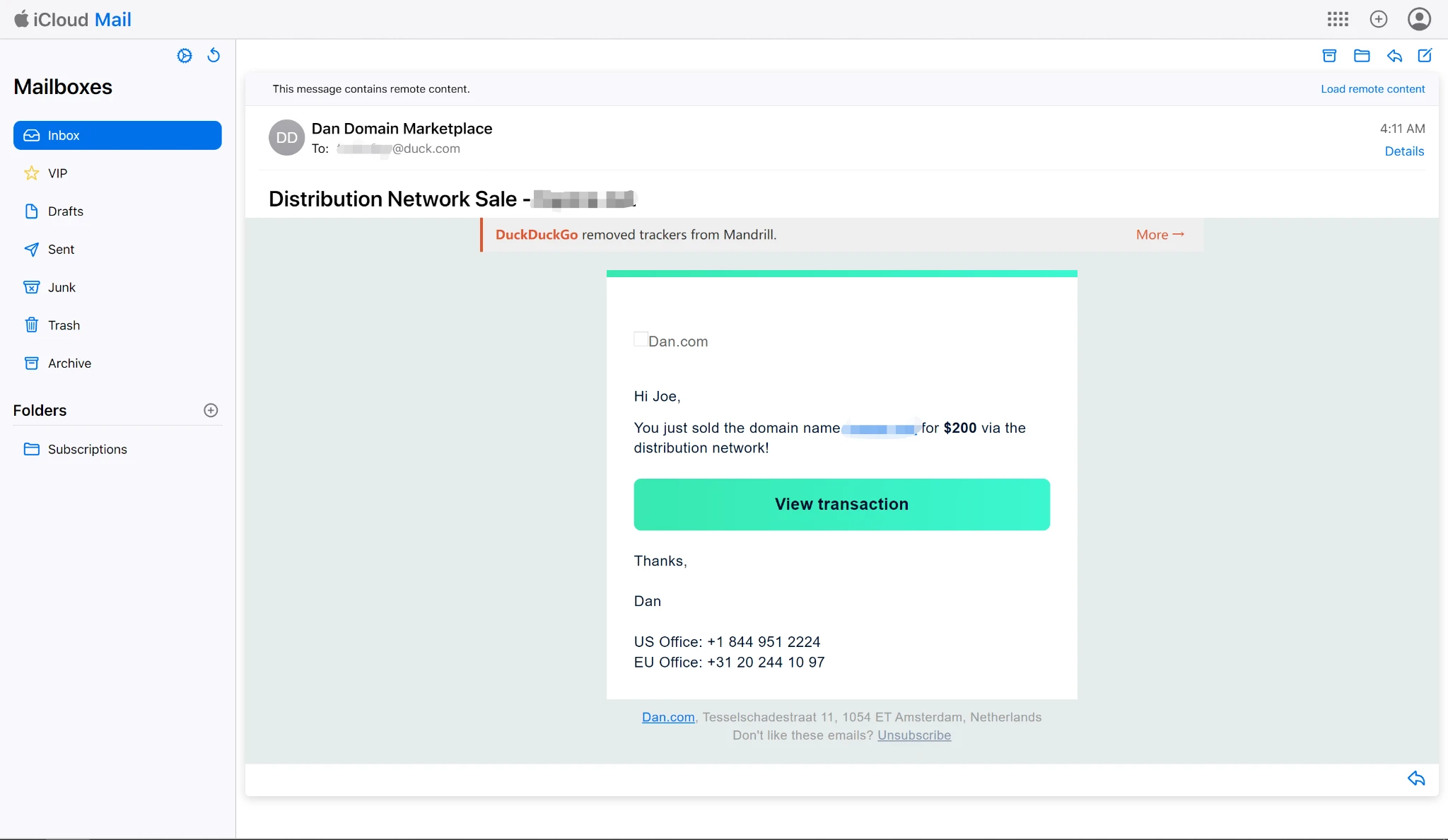Refresh mail with the circular arrow icon

coord(214,55)
